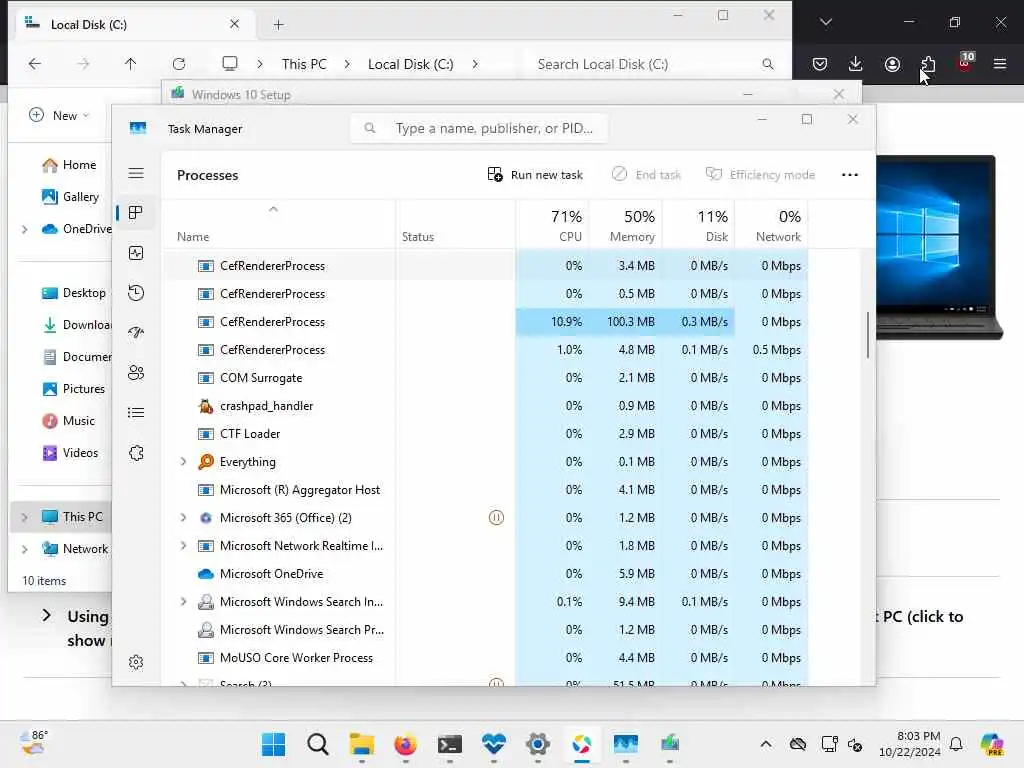Select Microsoft OneDrive process

click(485, 574)
